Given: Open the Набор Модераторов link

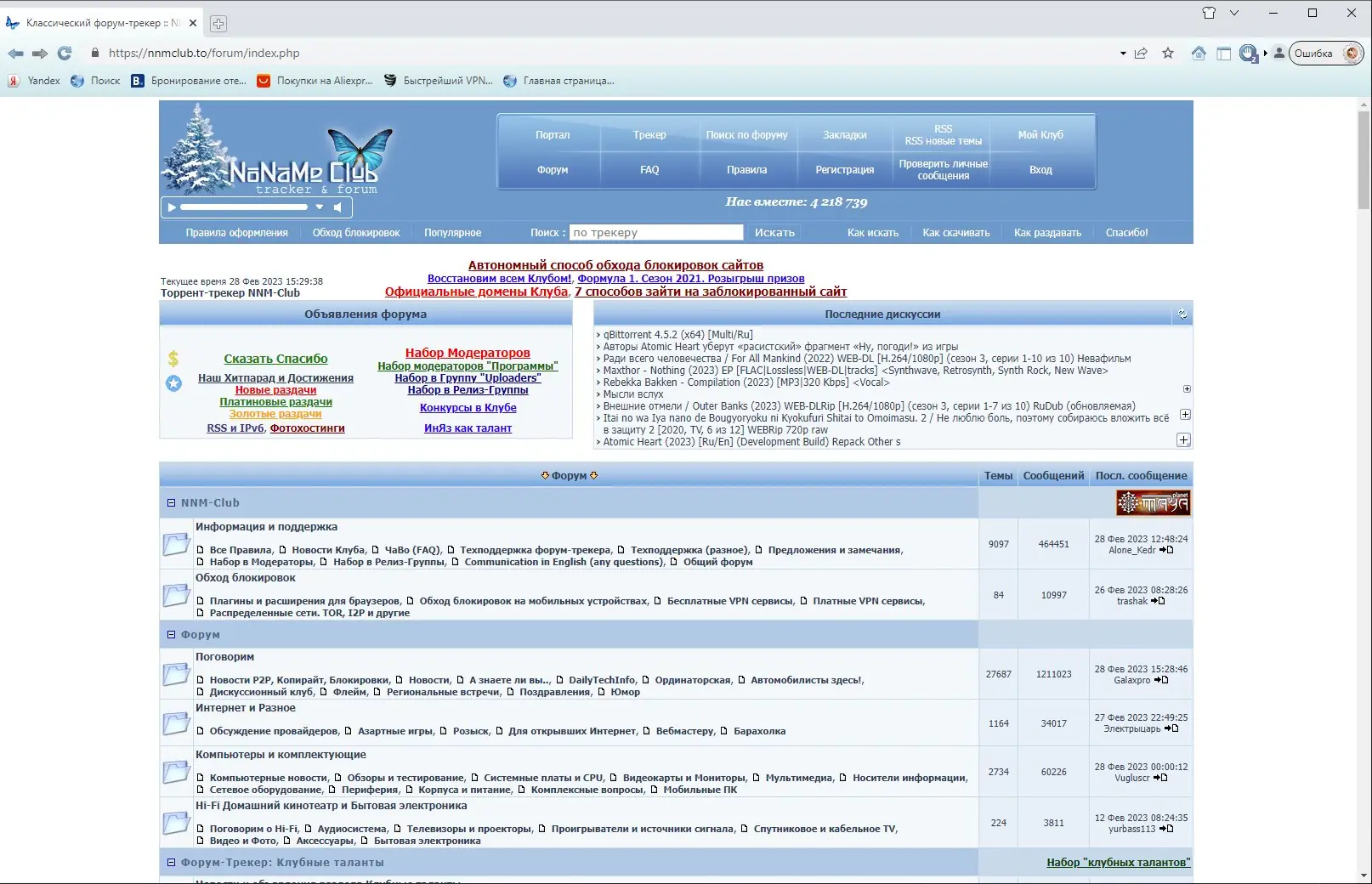Looking at the screenshot, I should 468,353.
